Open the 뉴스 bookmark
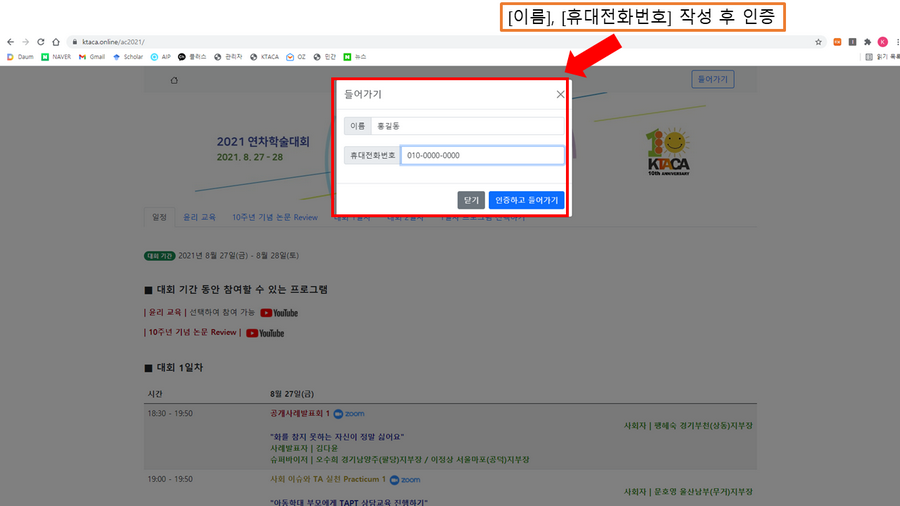Screen dimensions: 900x506 click(x=355, y=57)
